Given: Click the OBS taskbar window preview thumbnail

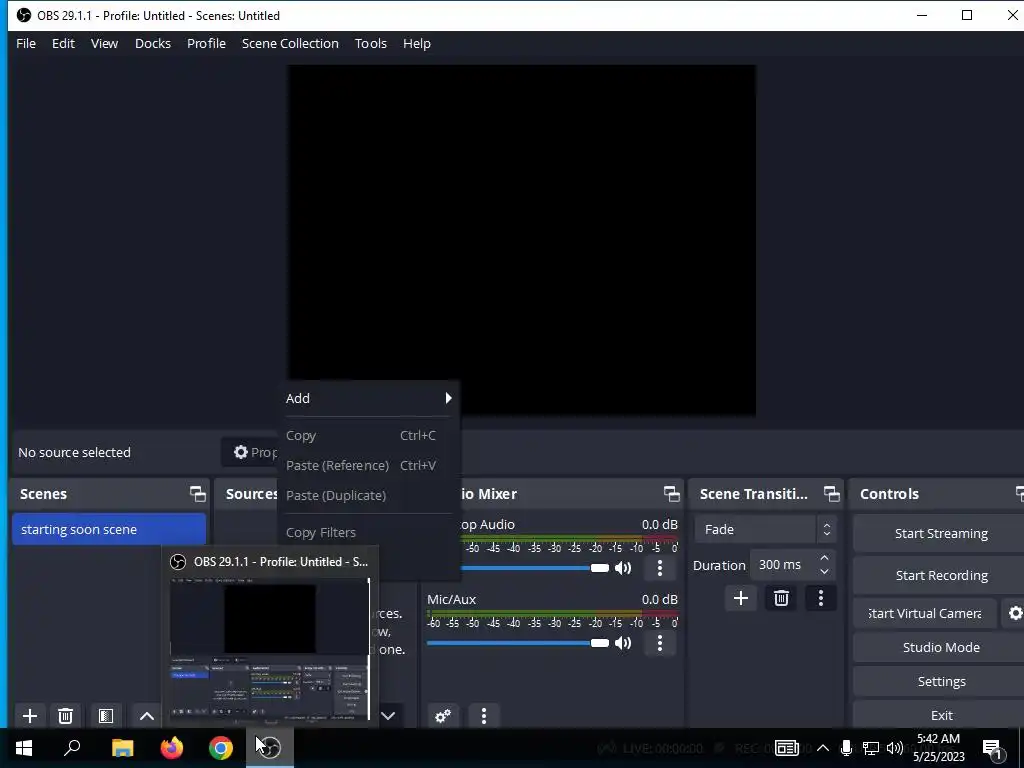Looking at the screenshot, I should click(270, 650).
